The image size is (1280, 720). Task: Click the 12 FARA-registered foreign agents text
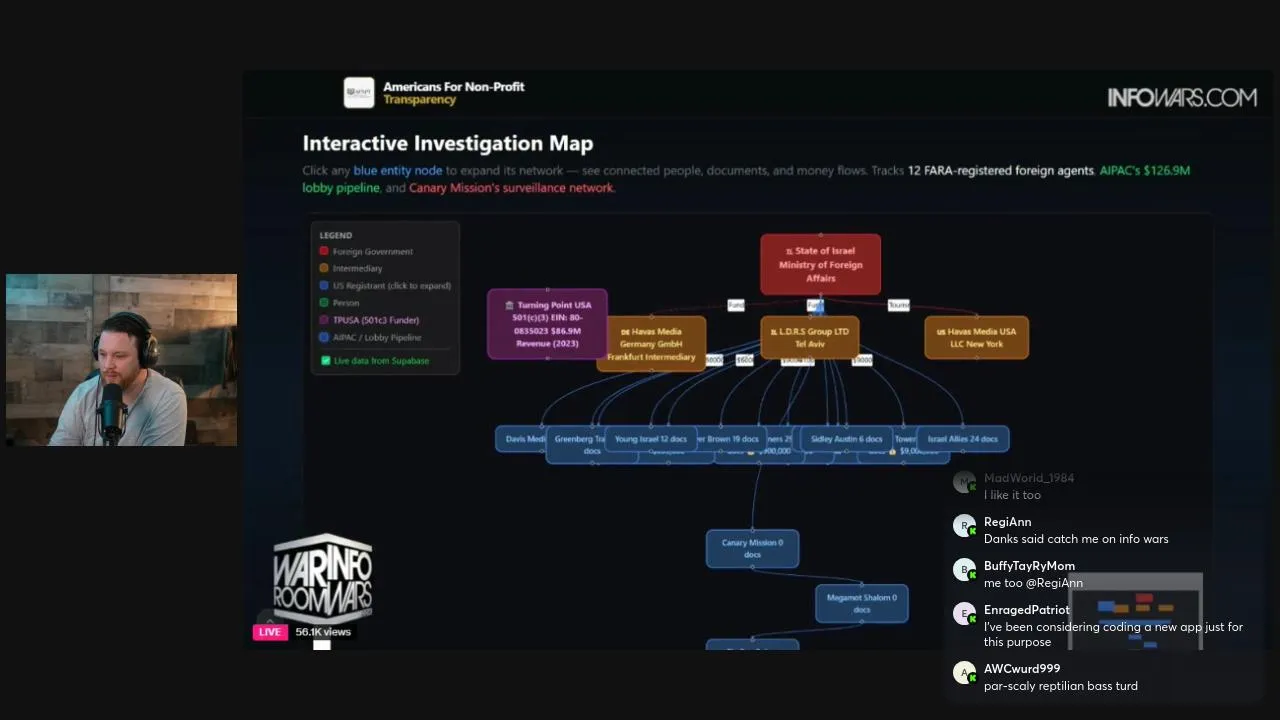pyautogui.click(x=1000, y=171)
